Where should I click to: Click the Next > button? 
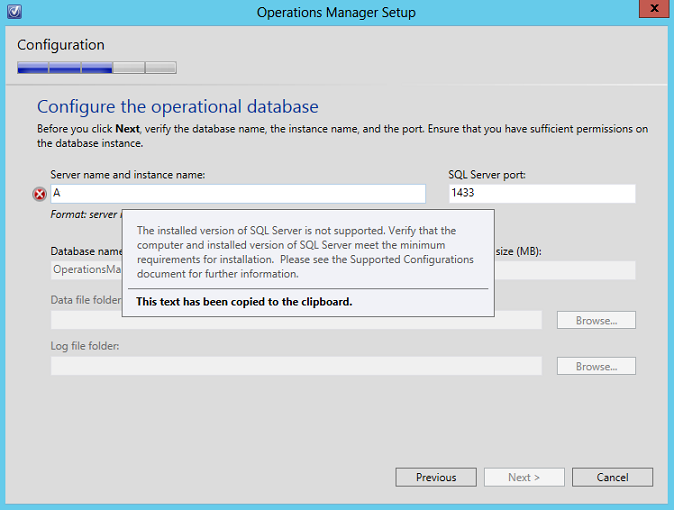click(524, 477)
